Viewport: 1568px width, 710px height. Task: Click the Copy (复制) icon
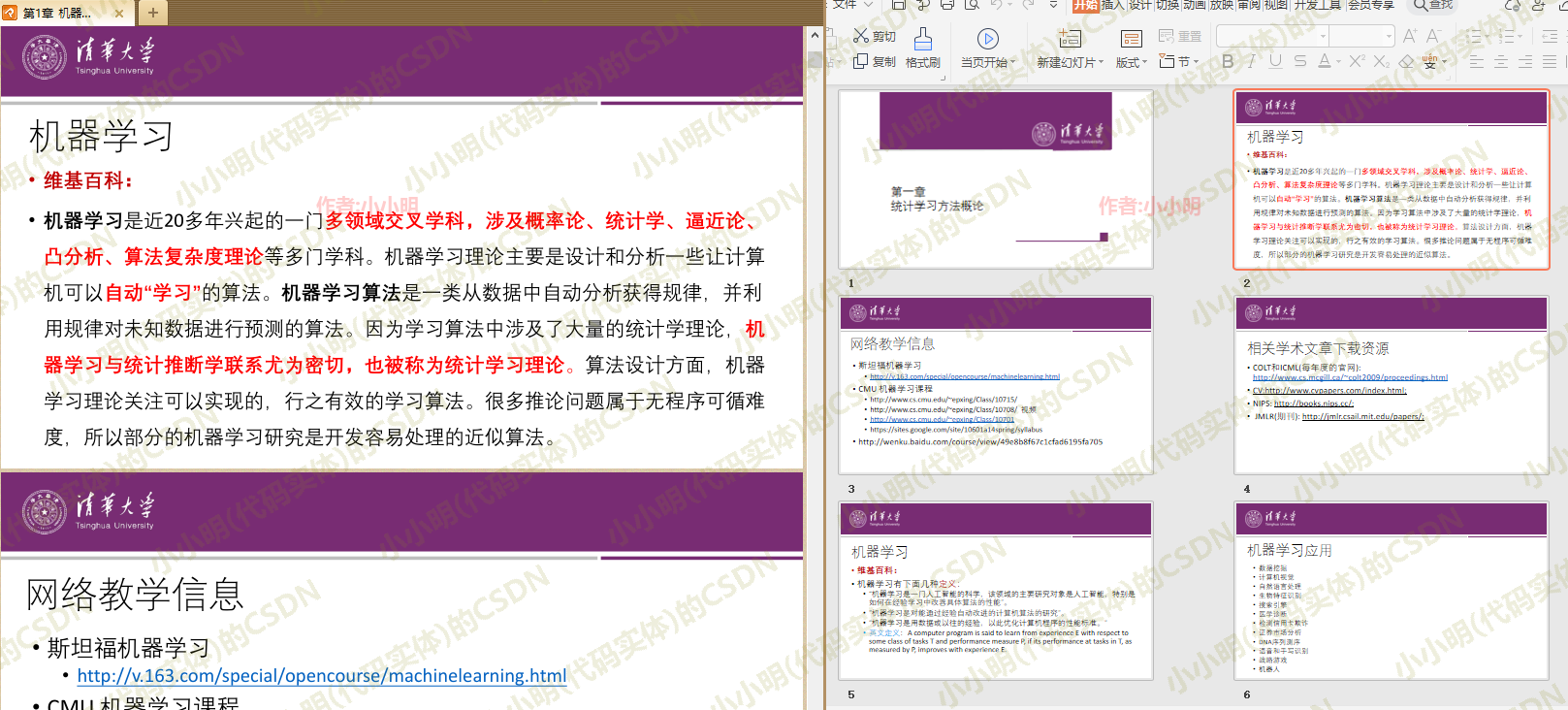point(861,61)
